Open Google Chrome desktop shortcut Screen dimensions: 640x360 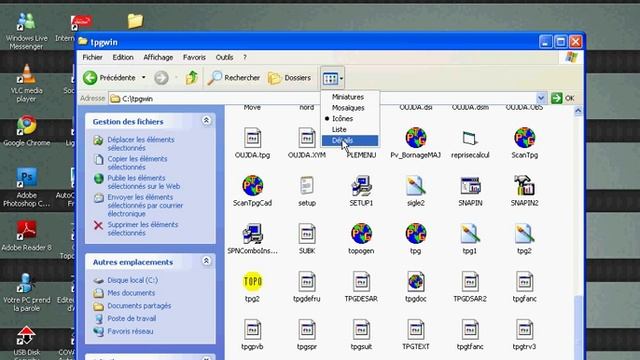coord(27,131)
